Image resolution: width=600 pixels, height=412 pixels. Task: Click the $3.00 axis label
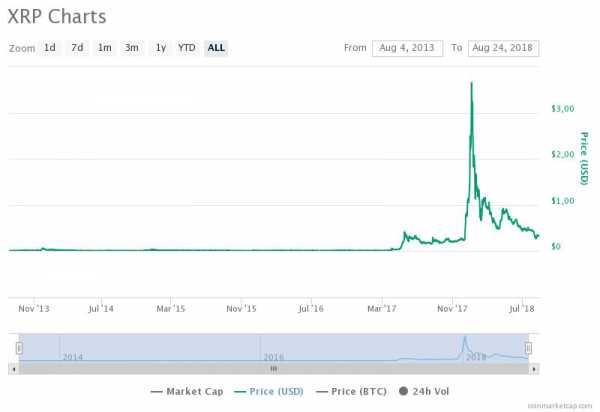click(x=562, y=109)
